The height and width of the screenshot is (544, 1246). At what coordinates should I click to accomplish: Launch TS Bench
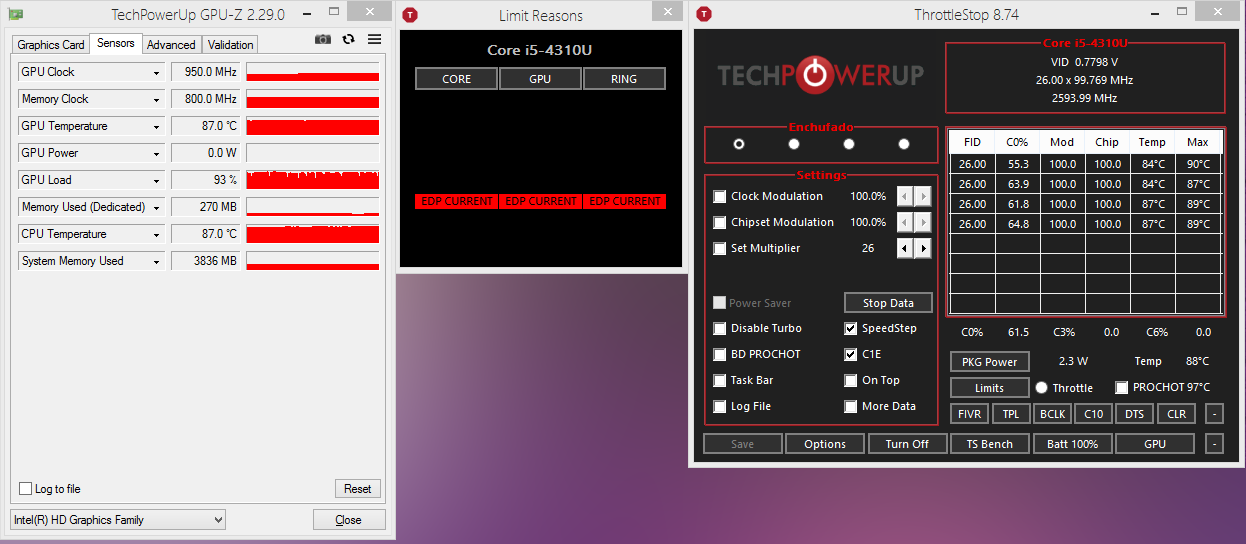pos(989,444)
